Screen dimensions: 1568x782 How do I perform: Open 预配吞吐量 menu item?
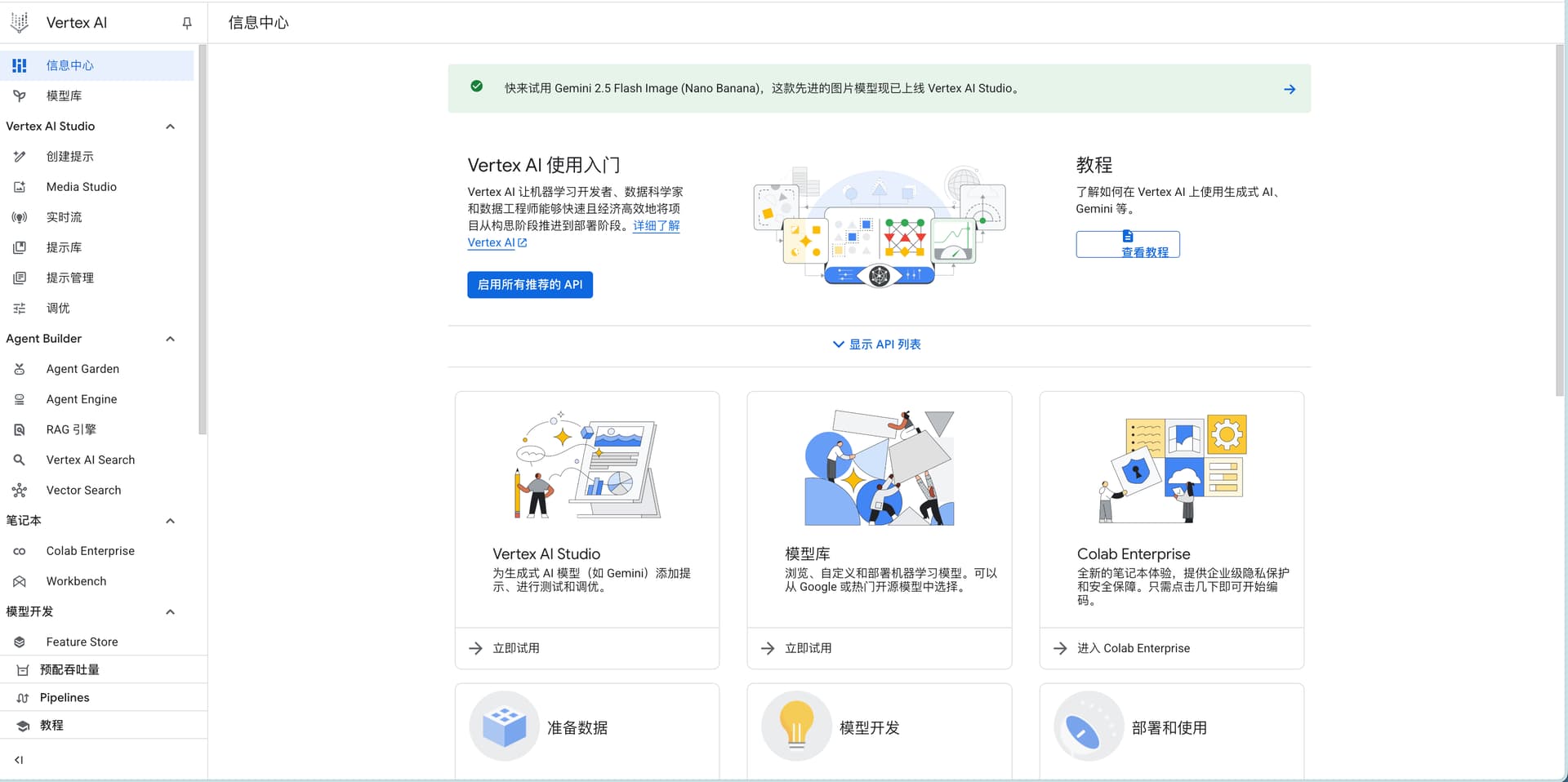point(104,669)
